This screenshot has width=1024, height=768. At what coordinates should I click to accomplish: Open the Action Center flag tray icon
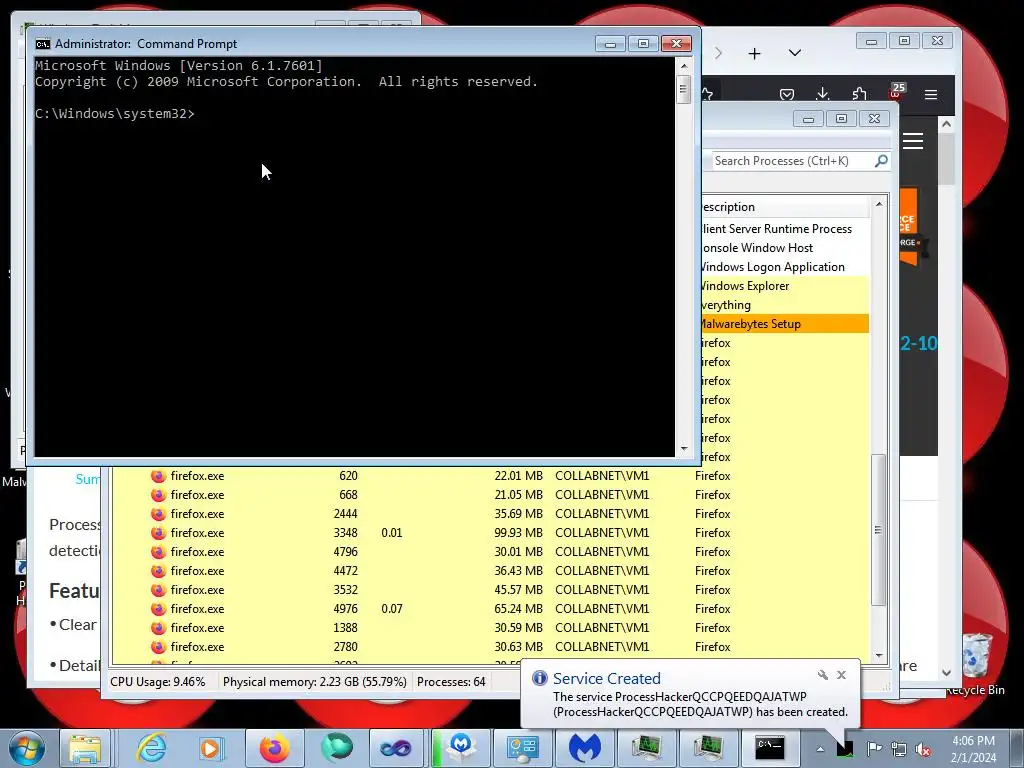874,749
